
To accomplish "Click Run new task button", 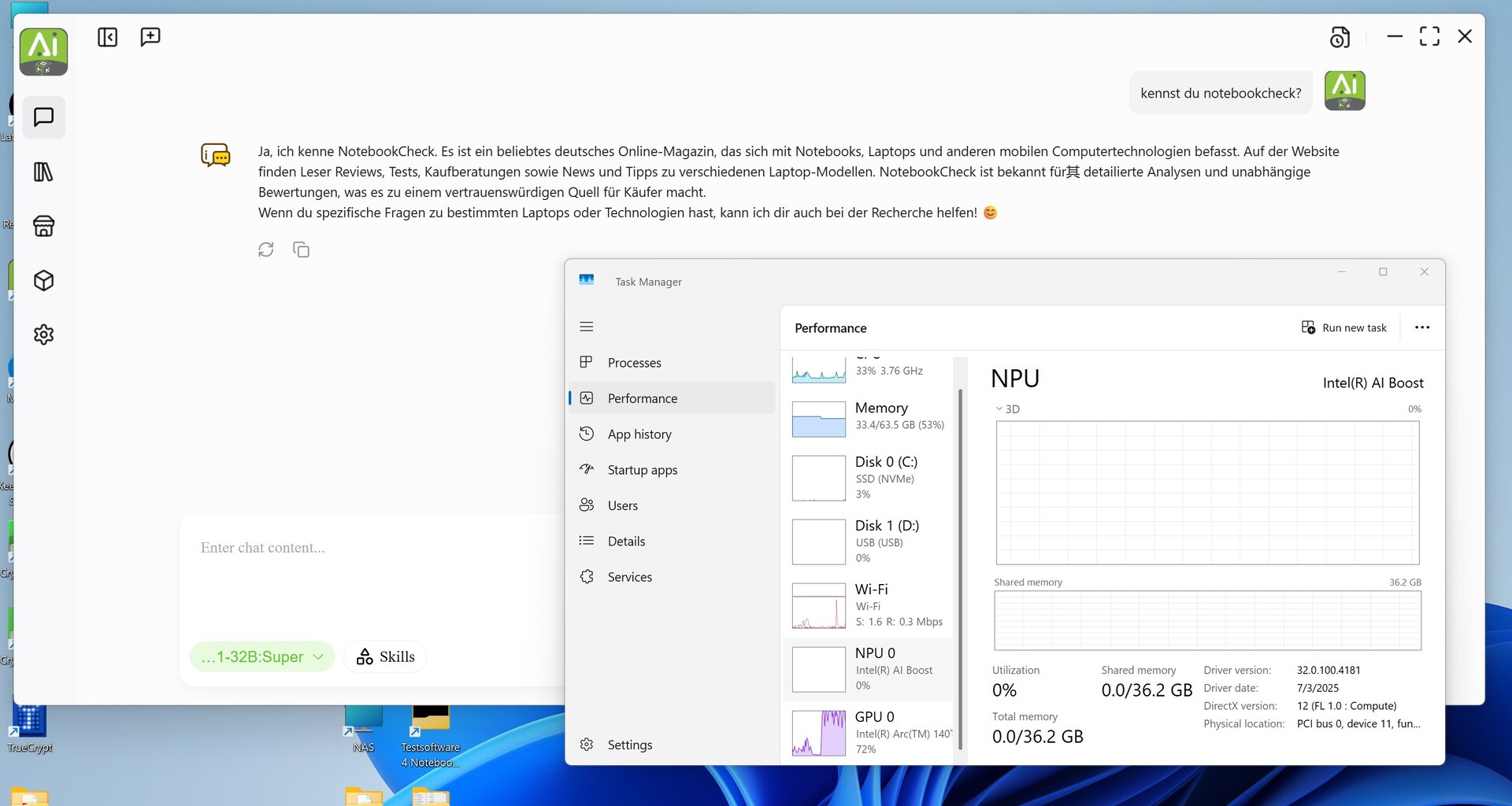I will [x=1344, y=327].
